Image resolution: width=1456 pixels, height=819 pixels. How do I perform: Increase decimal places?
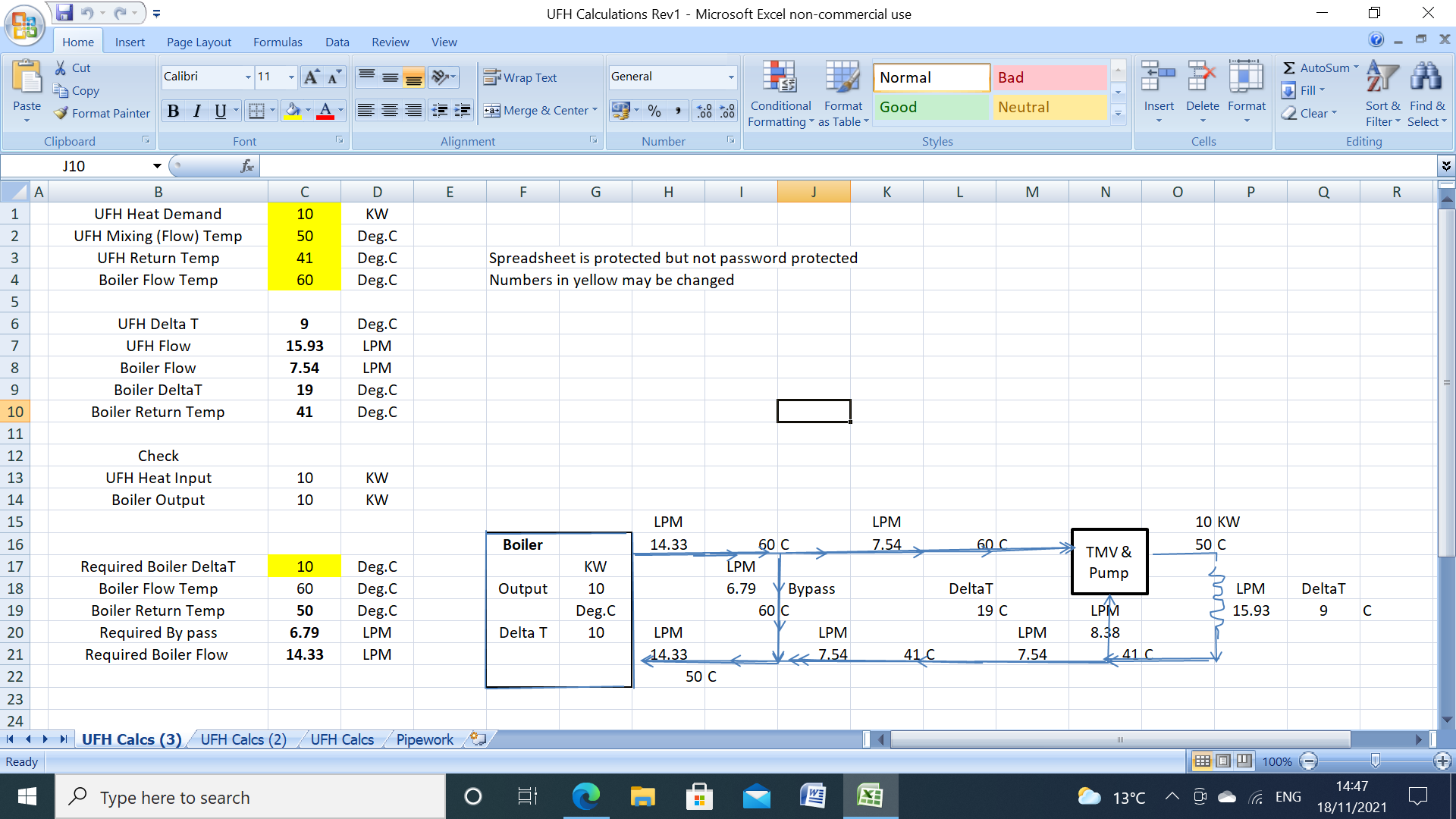point(704,111)
